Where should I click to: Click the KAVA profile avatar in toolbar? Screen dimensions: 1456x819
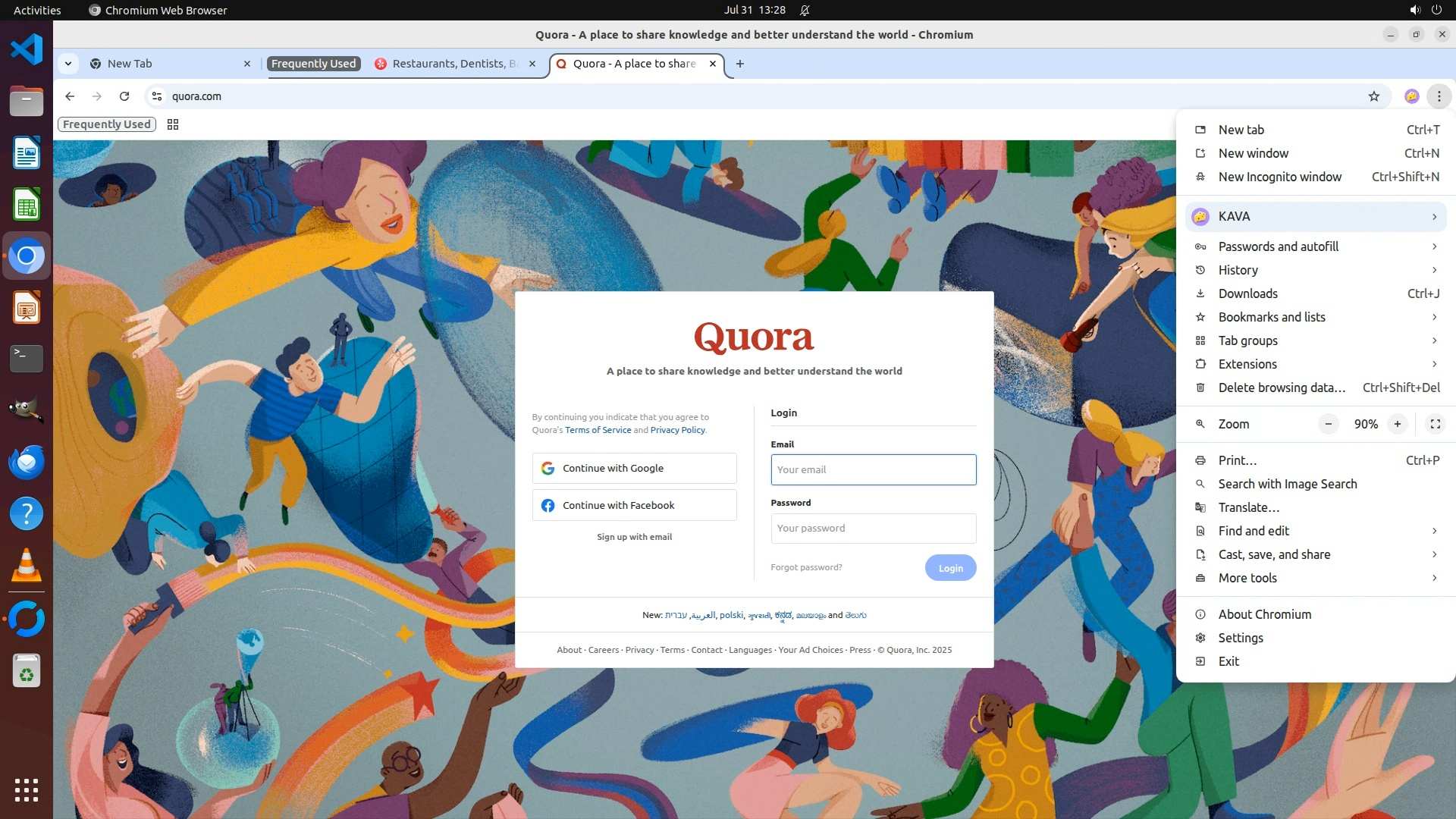(x=1411, y=96)
